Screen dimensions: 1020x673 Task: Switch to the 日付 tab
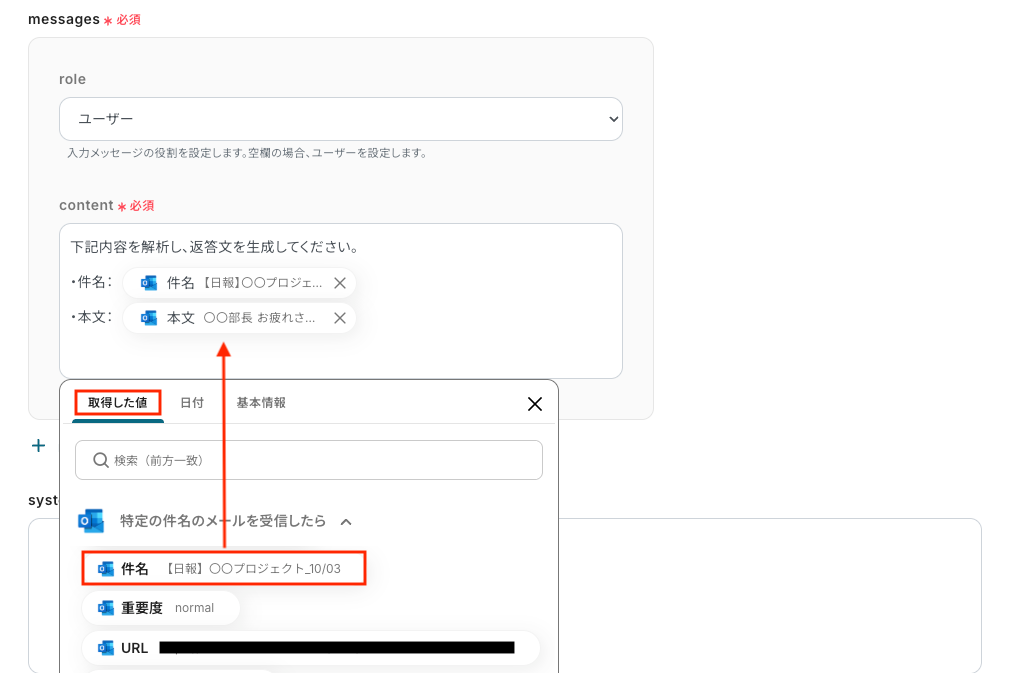pyautogui.click(x=192, y=403)
